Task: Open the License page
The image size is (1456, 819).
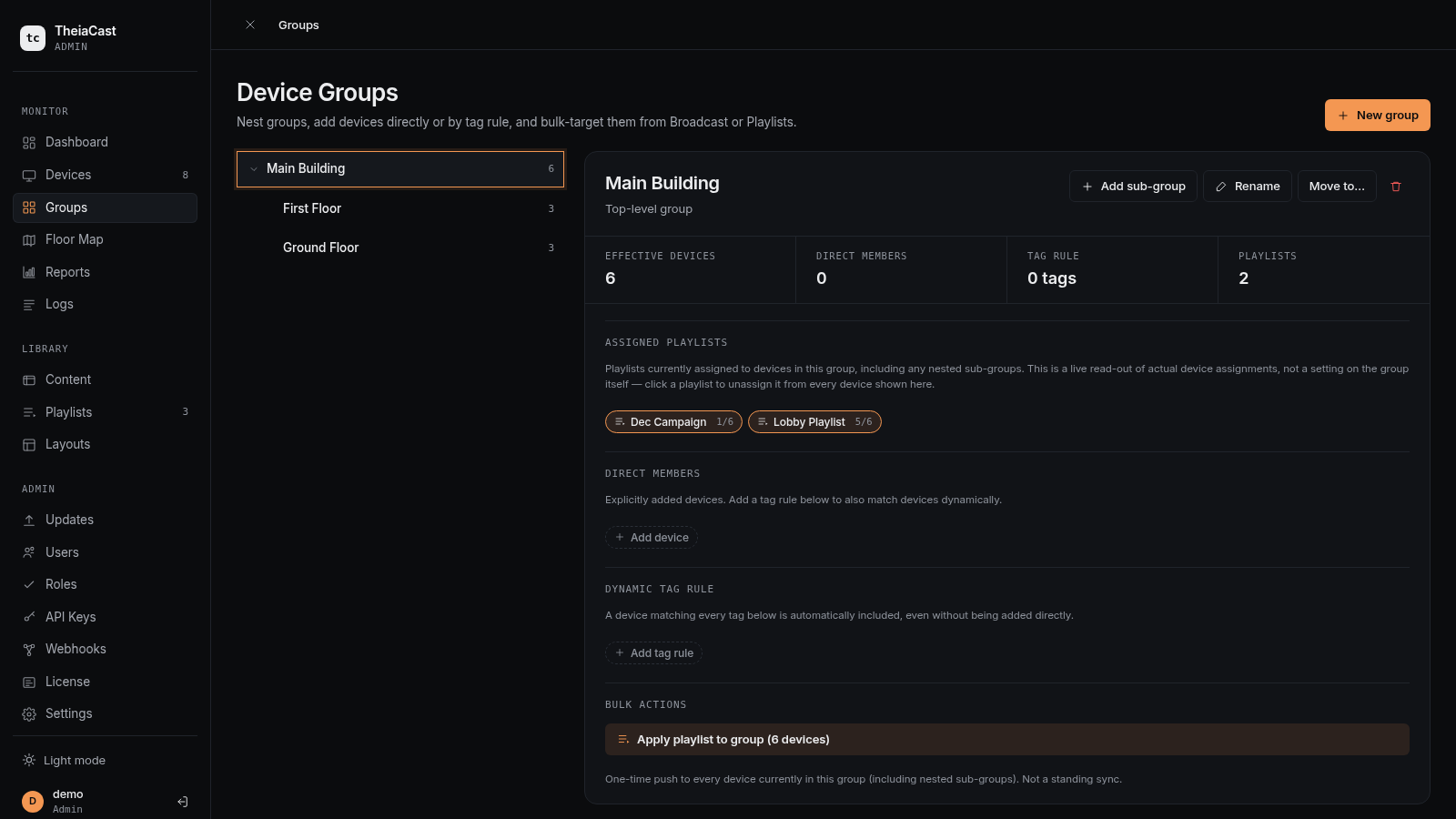Action: pos(105,682)
